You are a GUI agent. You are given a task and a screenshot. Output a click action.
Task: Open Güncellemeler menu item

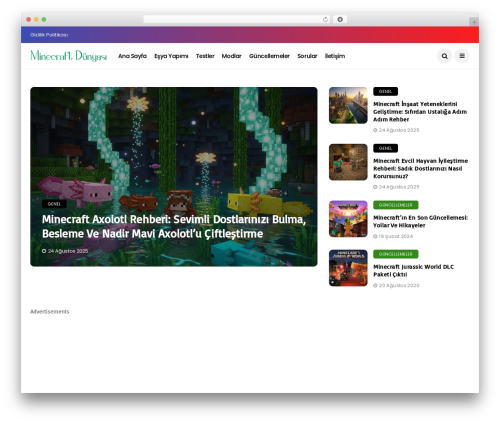(269, 56)
